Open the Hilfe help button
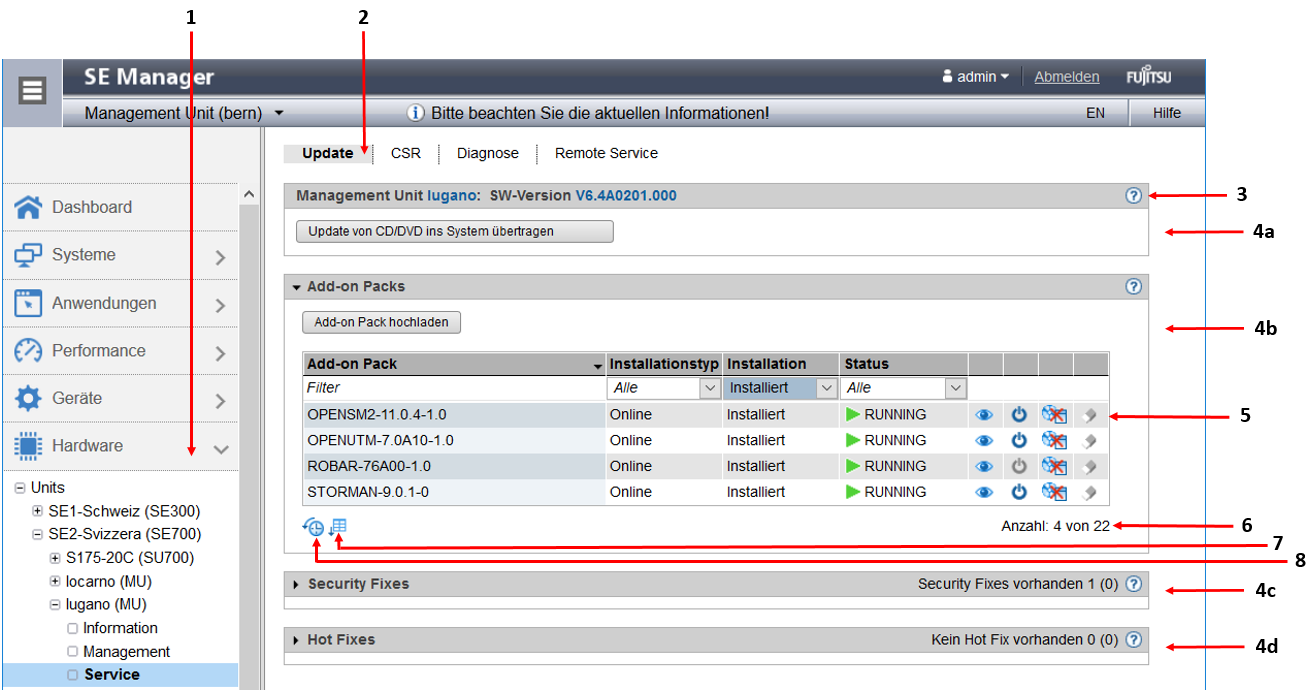1313x694 pixels. click(x=1167, y=113)
